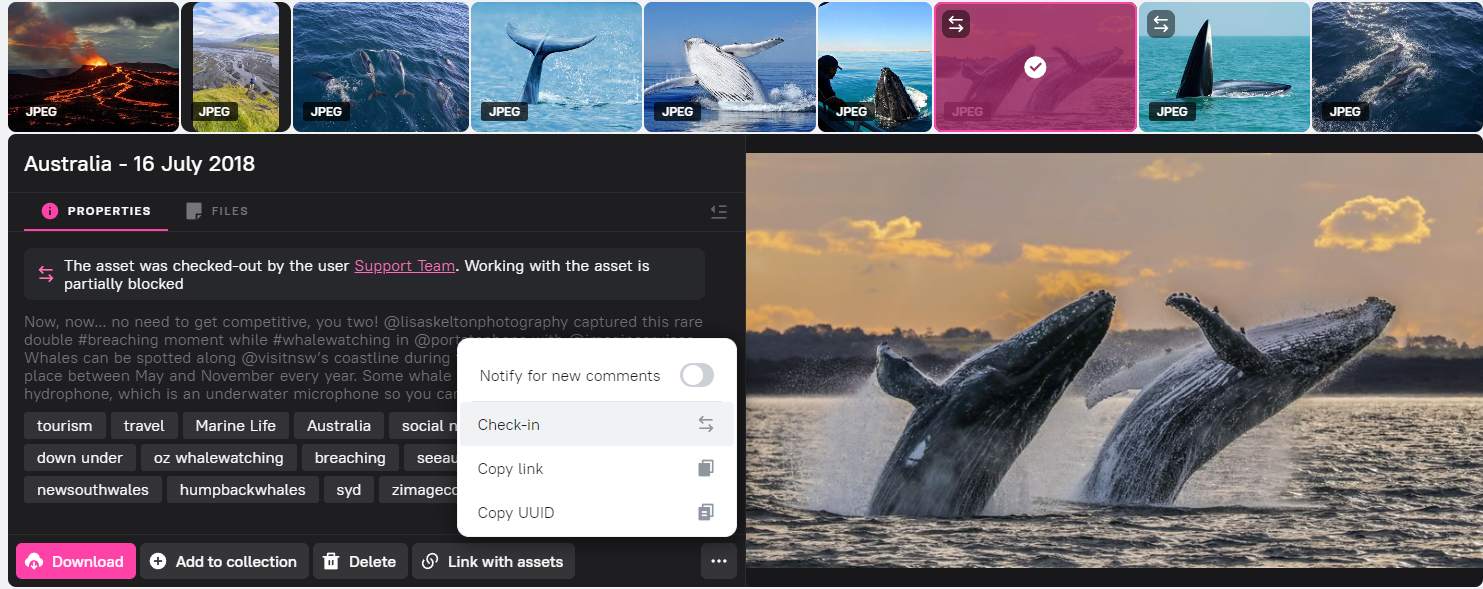
Task: Click checked-out icon on selected pink thumbnail
Action: pyautogui.click(x=956, y=24)
